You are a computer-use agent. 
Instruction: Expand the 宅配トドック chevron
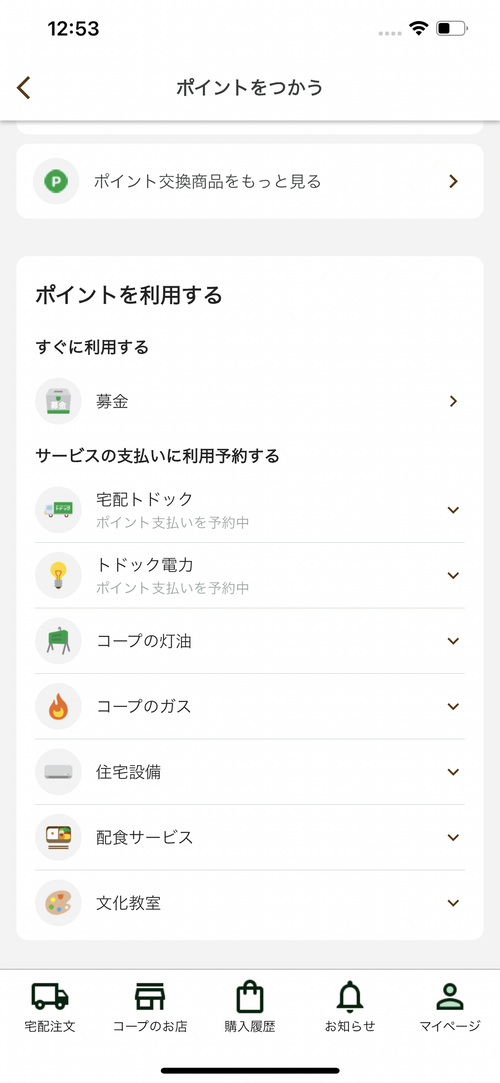(x=453, y=510)
